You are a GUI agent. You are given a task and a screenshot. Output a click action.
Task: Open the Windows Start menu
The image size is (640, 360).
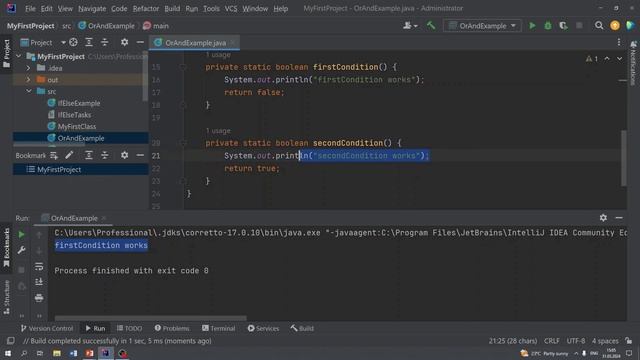(8, 353)
